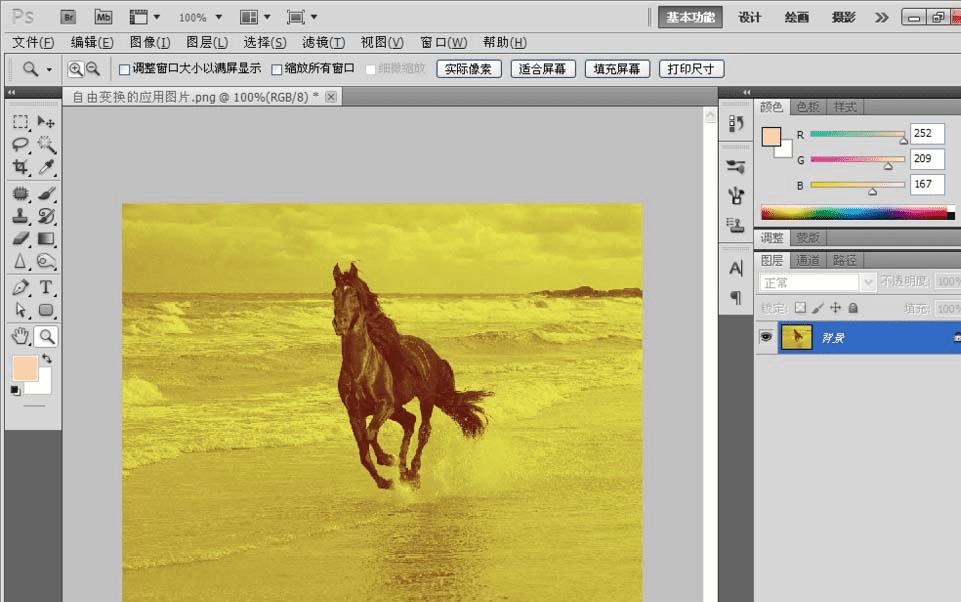Select the Clone Stamp tool
The width and height of the screenshot is (961, 602).
[x=20, y=216]
